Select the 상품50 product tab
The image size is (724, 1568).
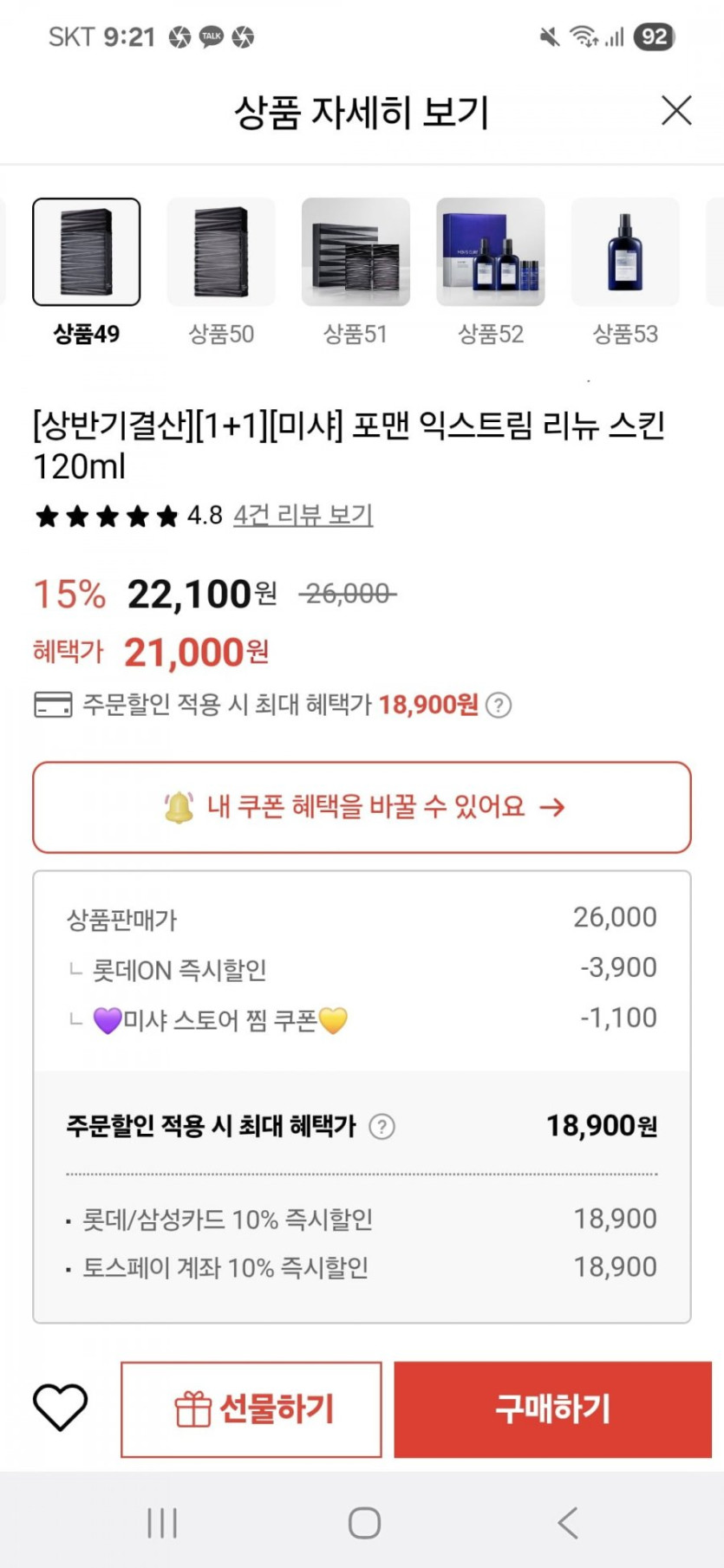(221, 252)
